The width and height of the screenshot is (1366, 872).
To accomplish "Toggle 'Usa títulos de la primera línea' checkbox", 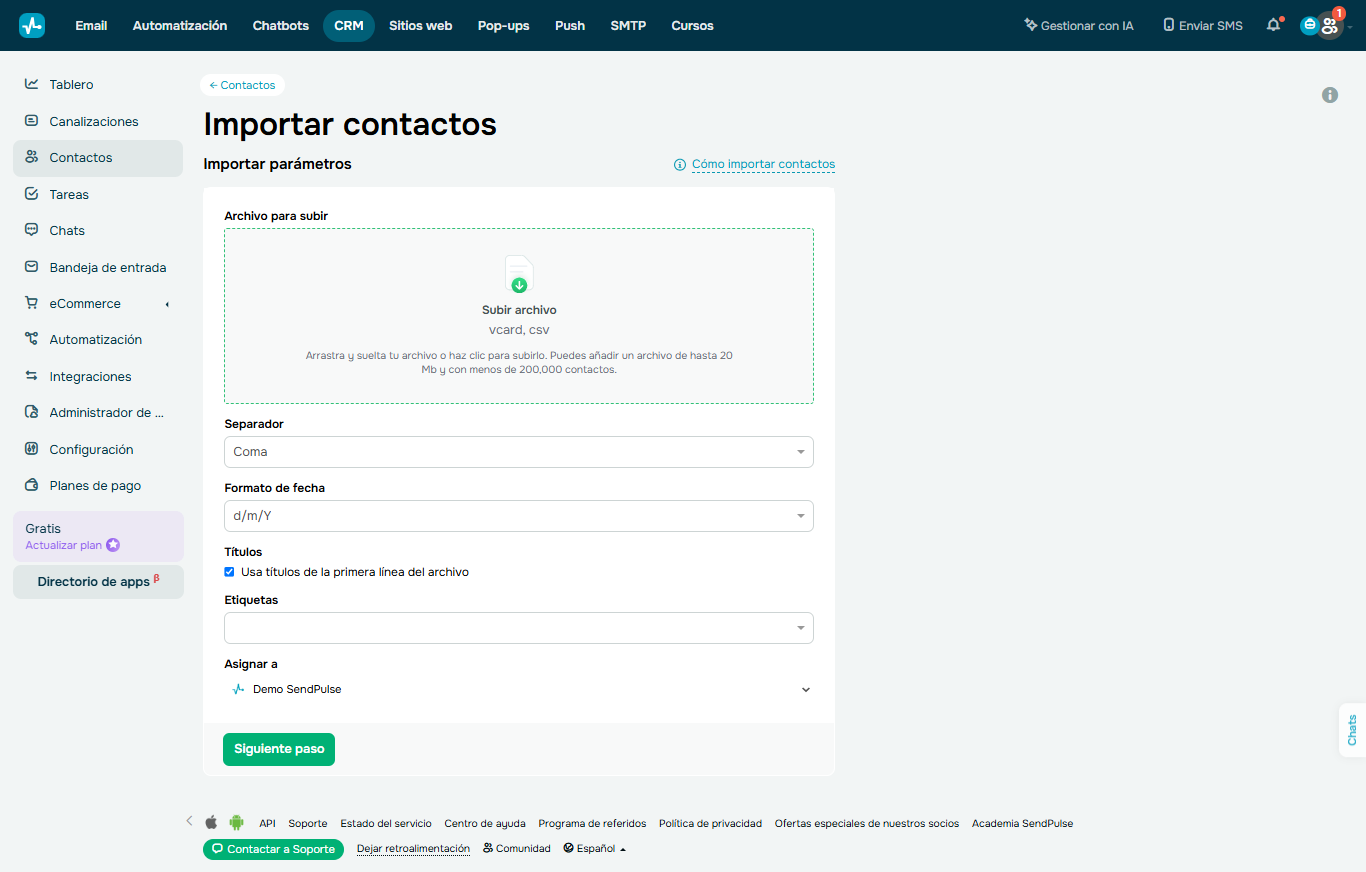I will click(230, 572).
